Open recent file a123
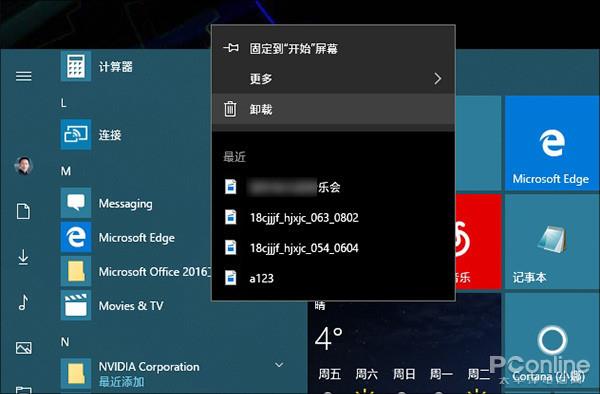This screenshot has height=394, width=600. tap(333, 278)
